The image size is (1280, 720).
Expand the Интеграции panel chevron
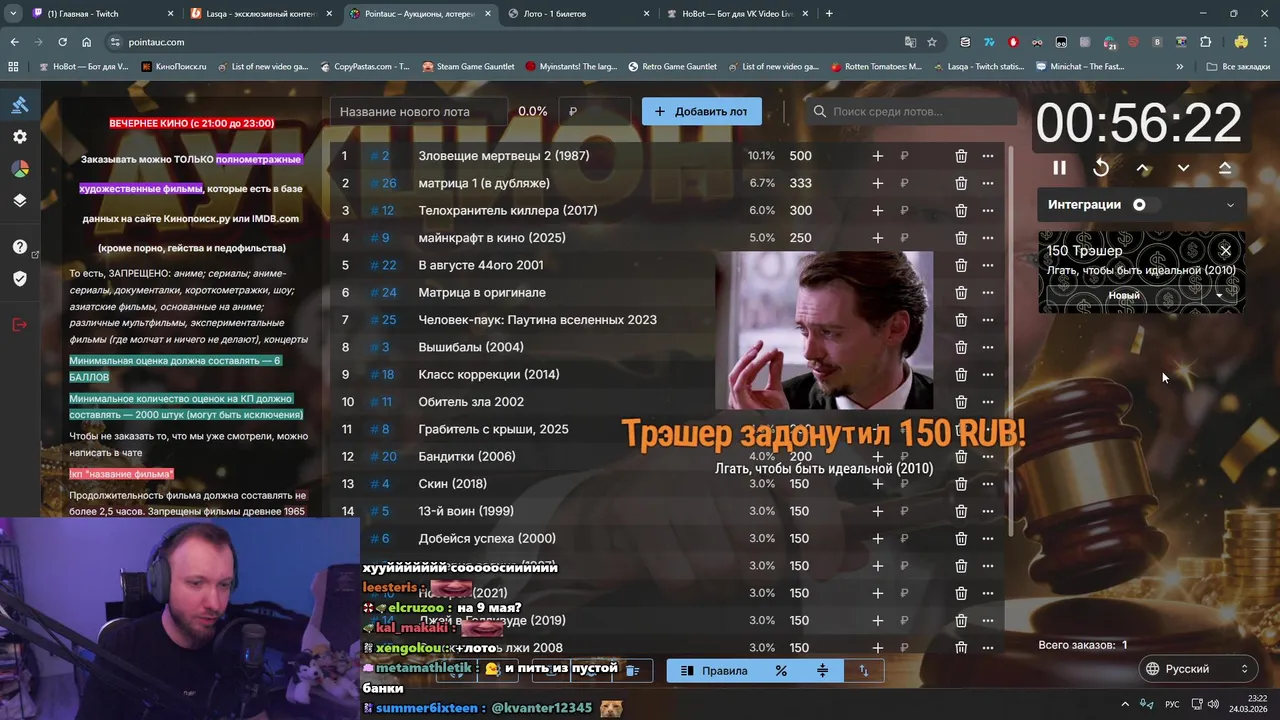tap(1230, 205)
